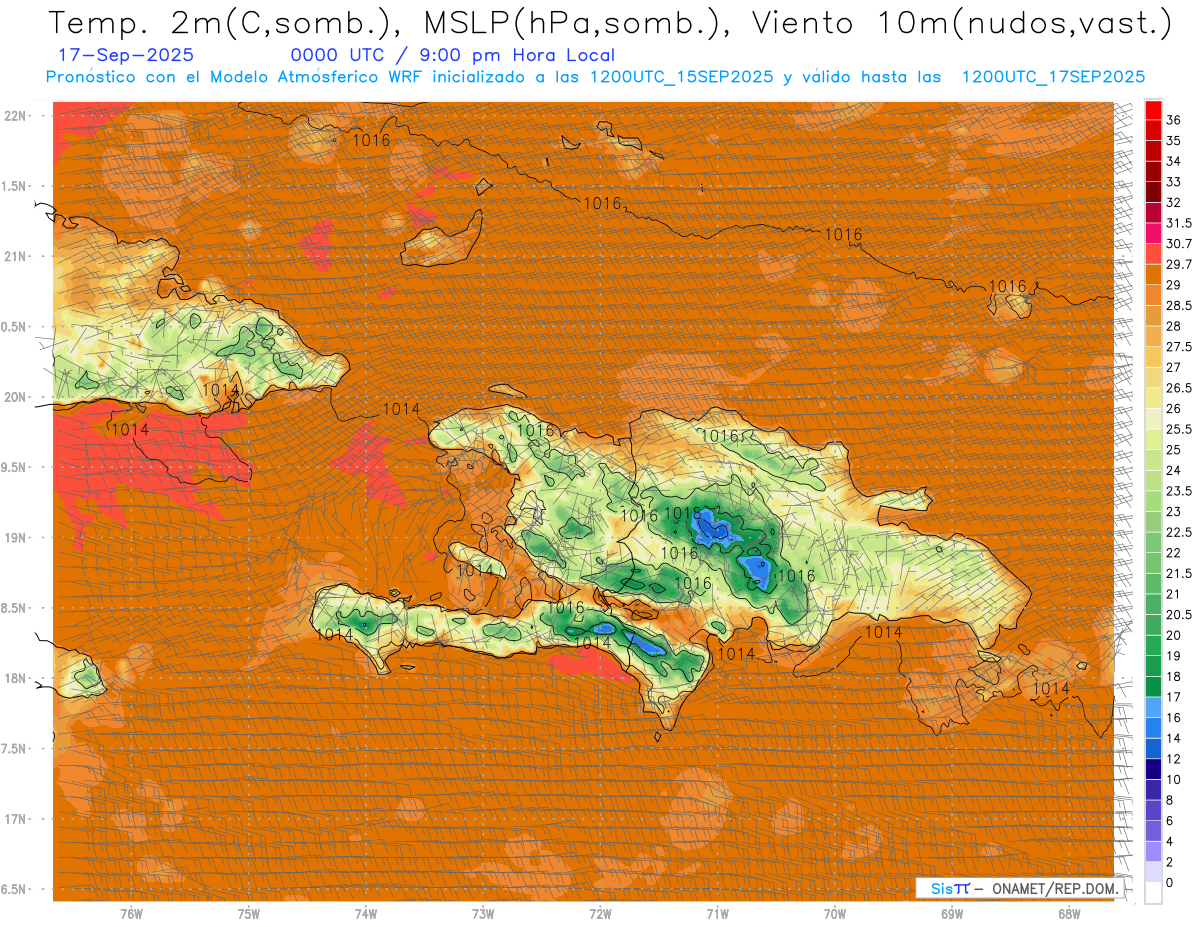Click the 28.5 label on the color scale
The width and height of the screenshot is (1200, 927).
click(x=1178, y=306)
